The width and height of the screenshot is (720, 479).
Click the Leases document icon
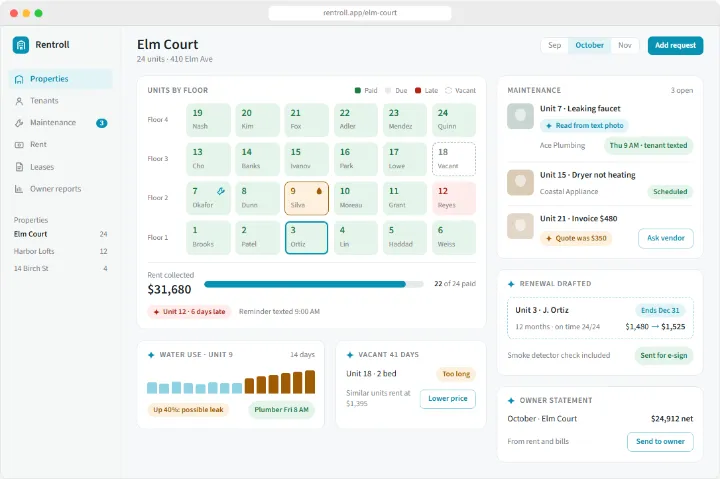click(x=19, y=167)
